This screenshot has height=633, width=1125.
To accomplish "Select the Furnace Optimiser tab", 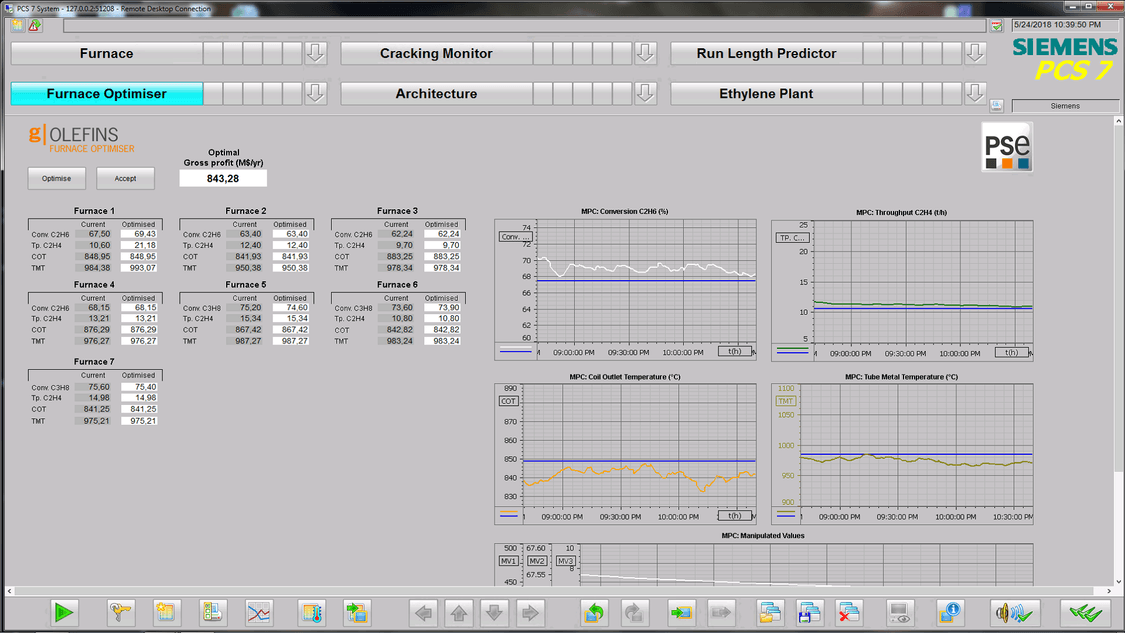I will [106, 93].
